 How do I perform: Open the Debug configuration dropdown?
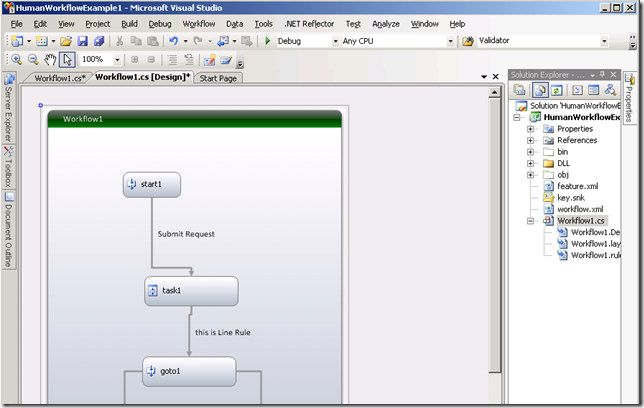point(336,41)
